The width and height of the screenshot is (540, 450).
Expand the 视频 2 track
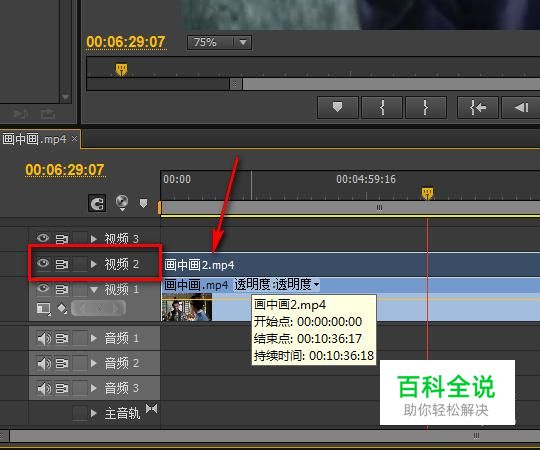[94, 264]
